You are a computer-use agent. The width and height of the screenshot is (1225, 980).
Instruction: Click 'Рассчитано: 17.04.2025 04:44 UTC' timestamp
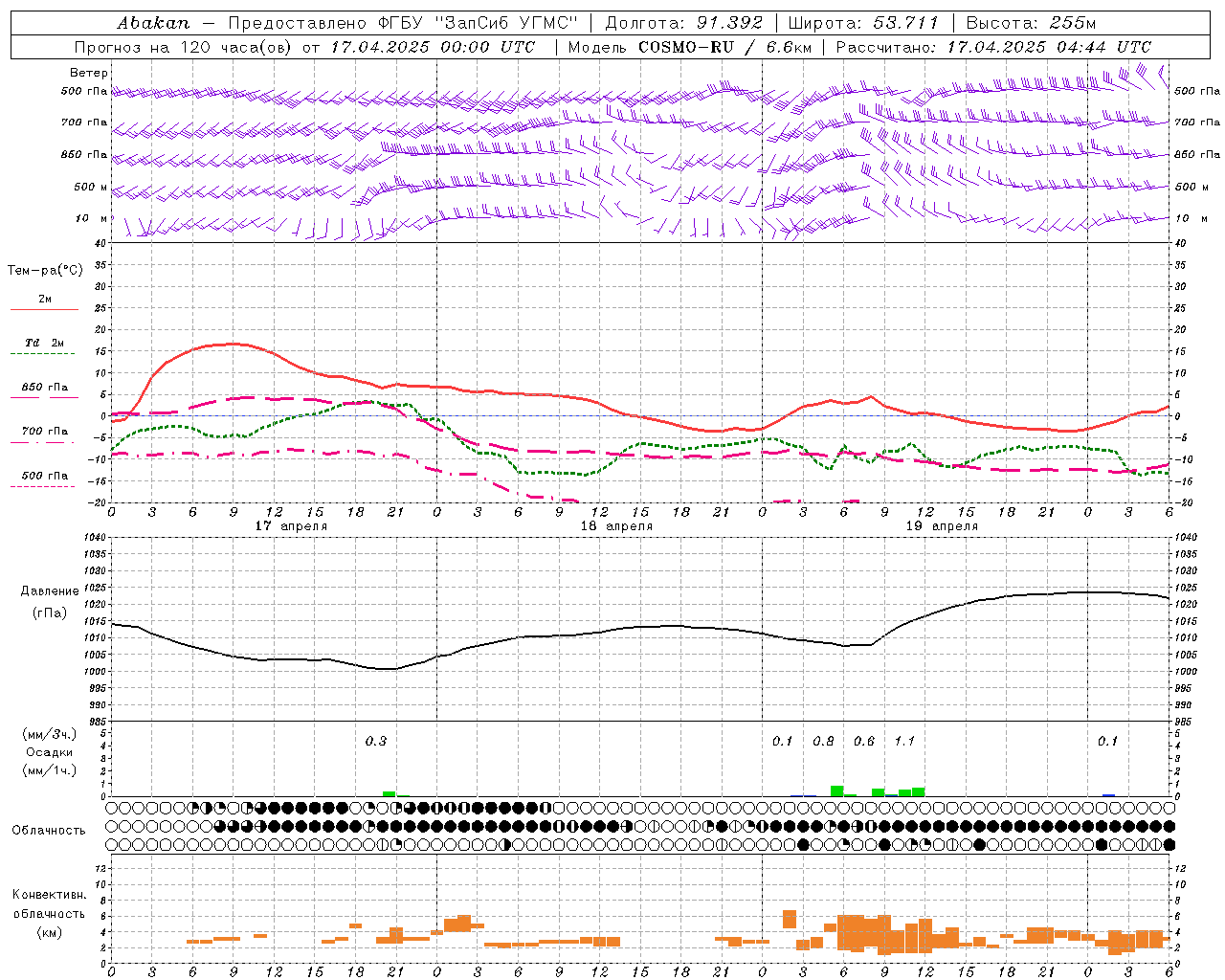click(x=993, y=47)
